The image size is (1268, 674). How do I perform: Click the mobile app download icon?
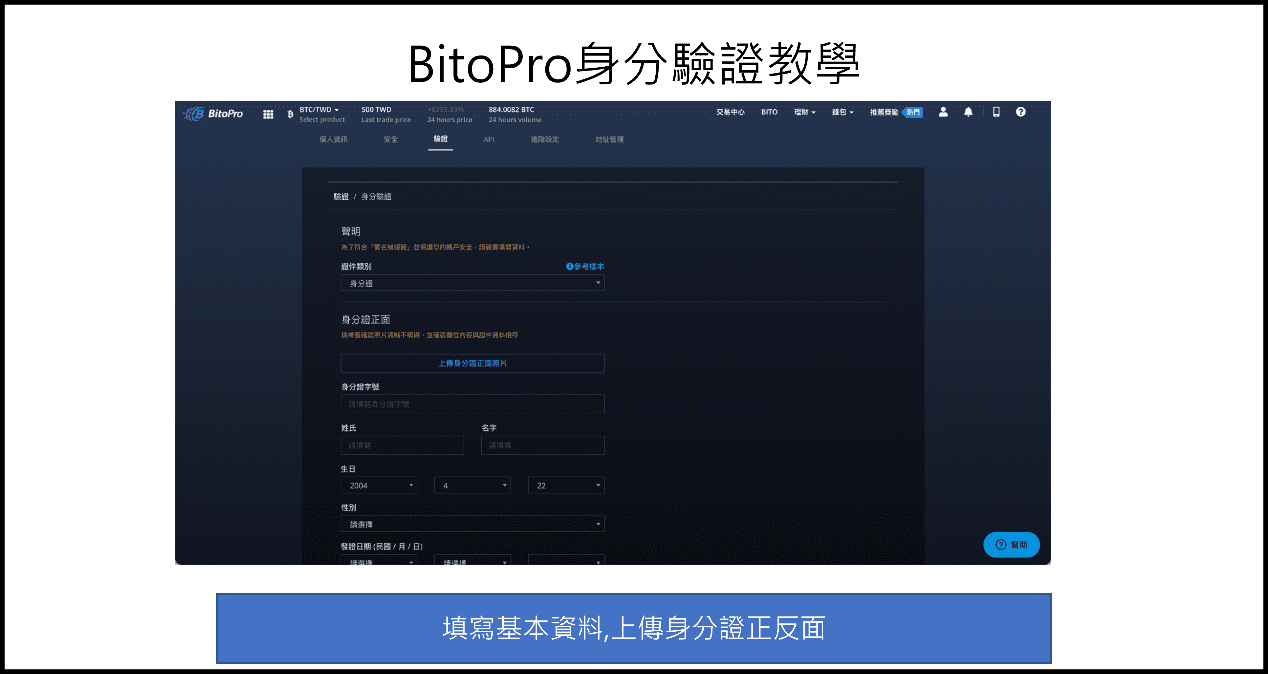995,112
